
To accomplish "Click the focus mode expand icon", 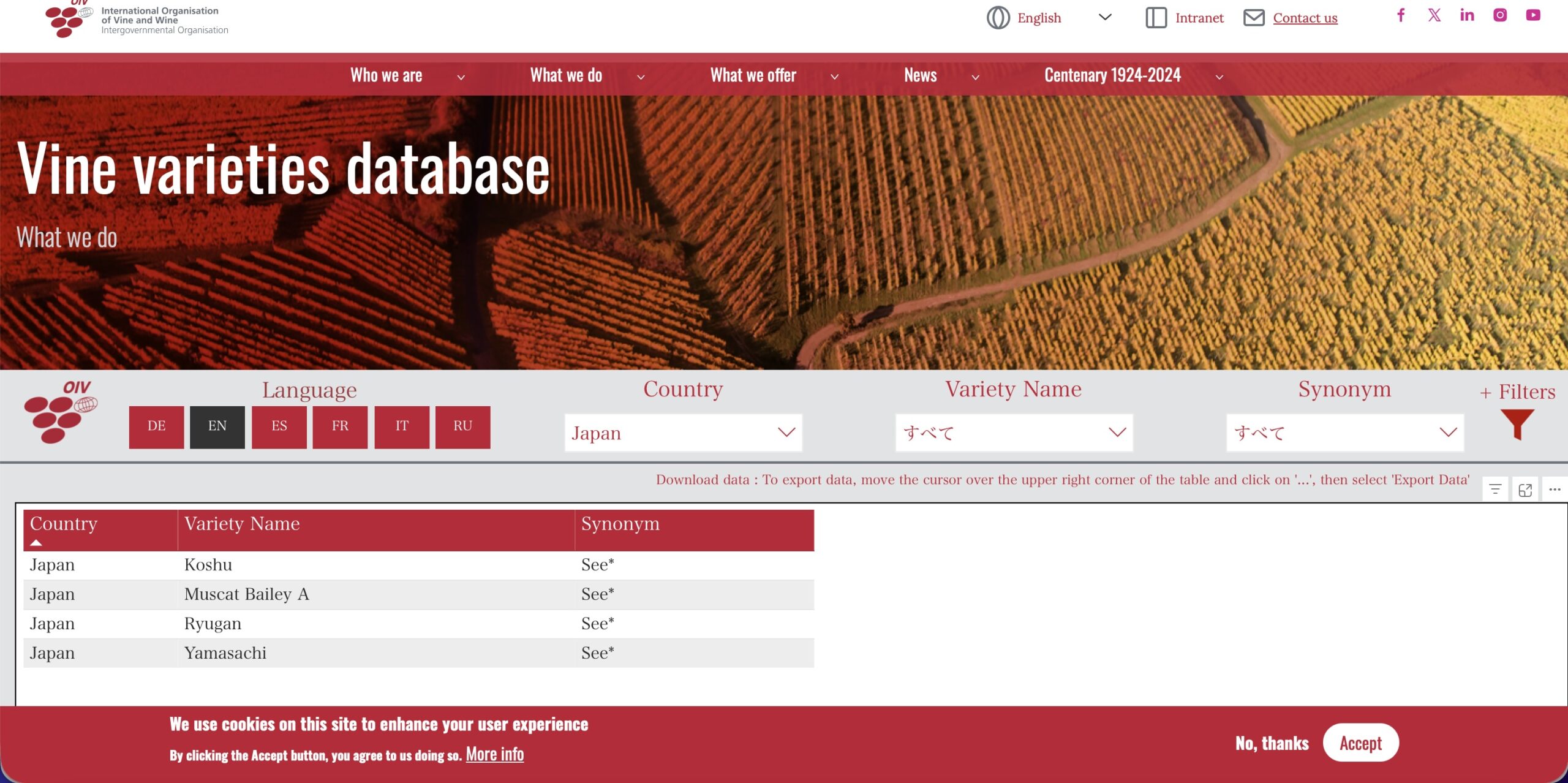I will point(1525,490).
